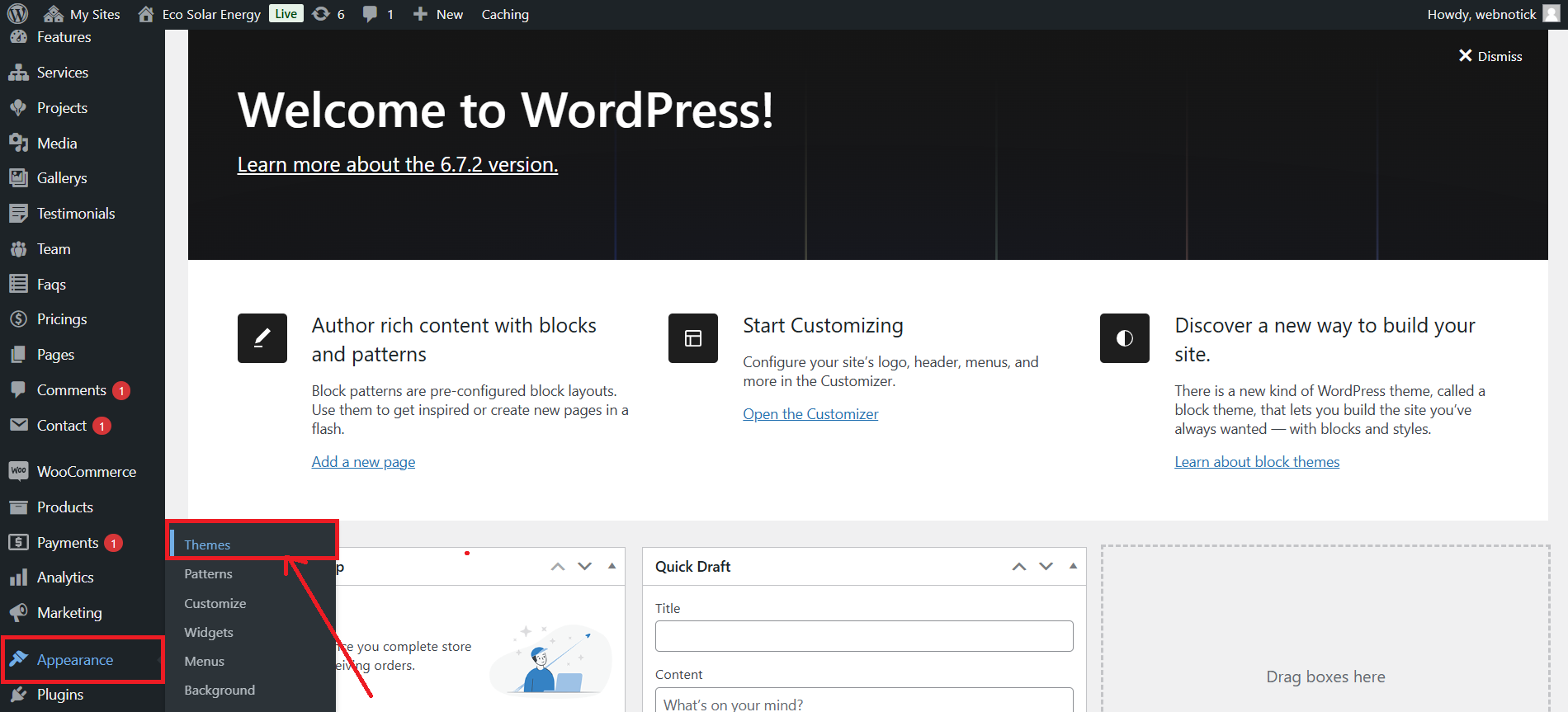
Task: Click the Eco Solar Energy home icon
Action: pyautogui.click(x=146, y=14)
